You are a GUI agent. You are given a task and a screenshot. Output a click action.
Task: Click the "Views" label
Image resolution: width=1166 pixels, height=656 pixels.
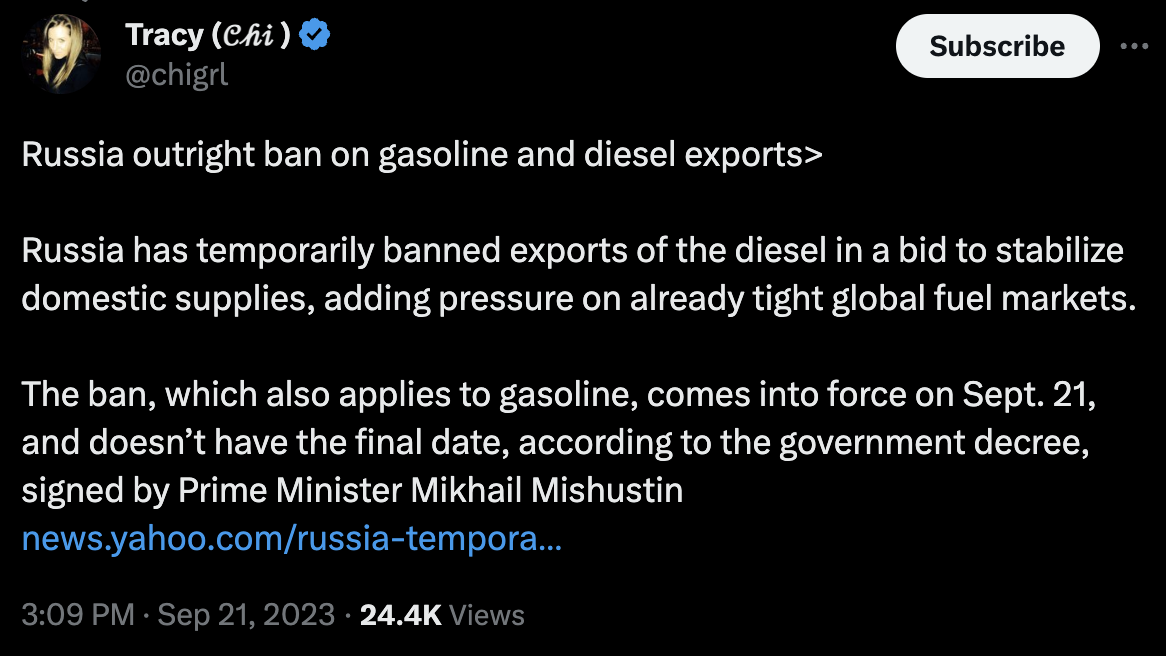(x=487, y=614)
